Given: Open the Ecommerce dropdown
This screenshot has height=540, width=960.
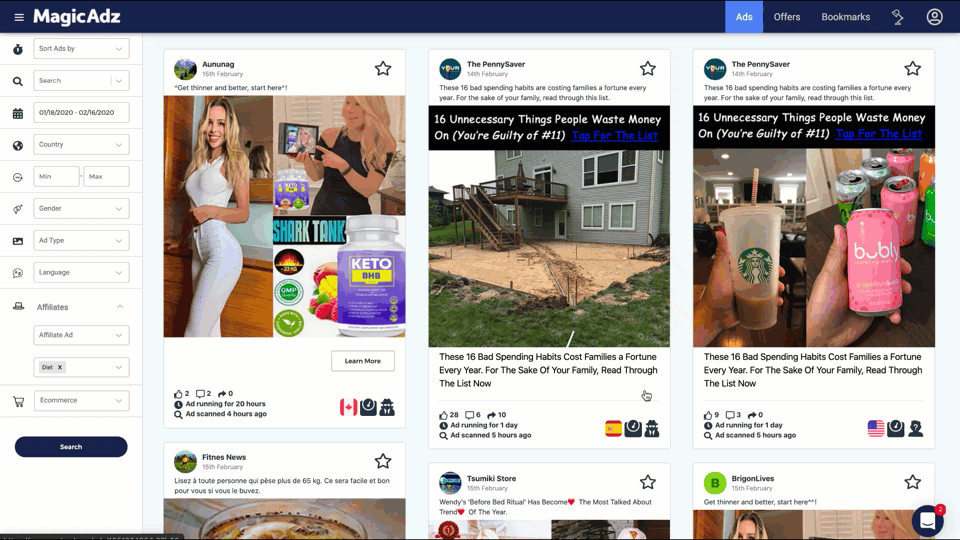Looking at the screenshot, I should click(81, 400).
